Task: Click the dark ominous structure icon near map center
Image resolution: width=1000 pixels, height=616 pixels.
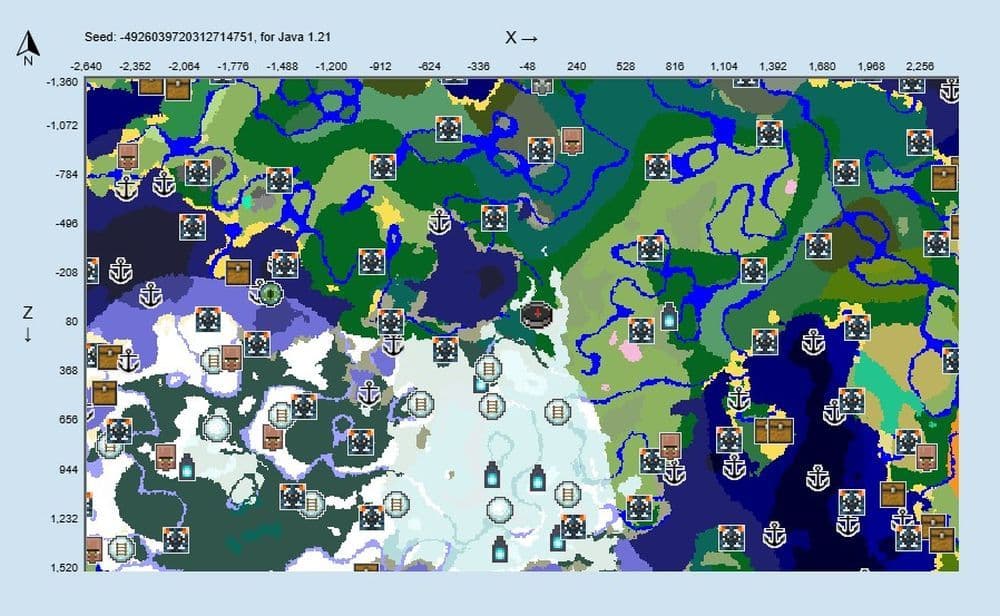Action: [537, 313]
